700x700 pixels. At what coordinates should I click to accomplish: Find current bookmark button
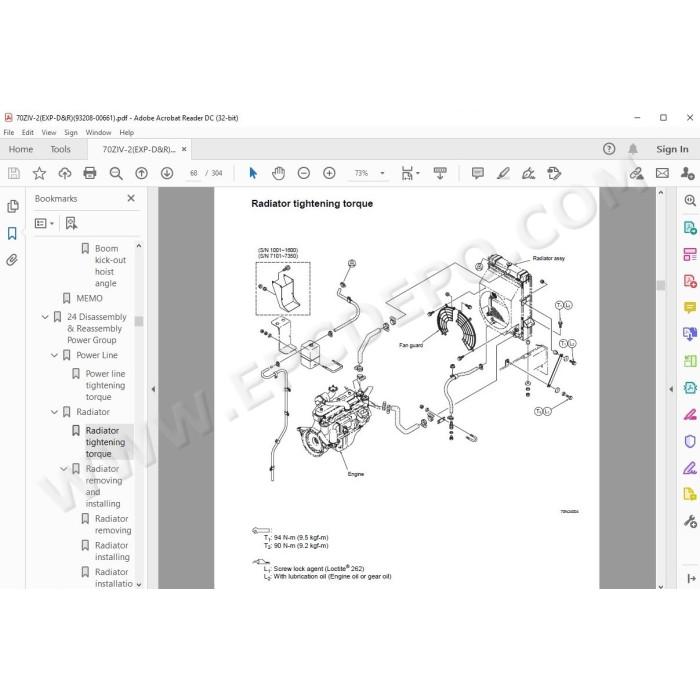(71, 223)
